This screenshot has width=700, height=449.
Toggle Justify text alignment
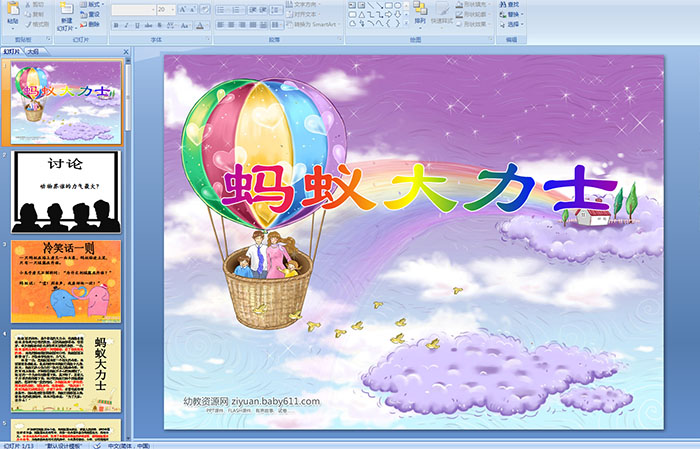point(253,25)
